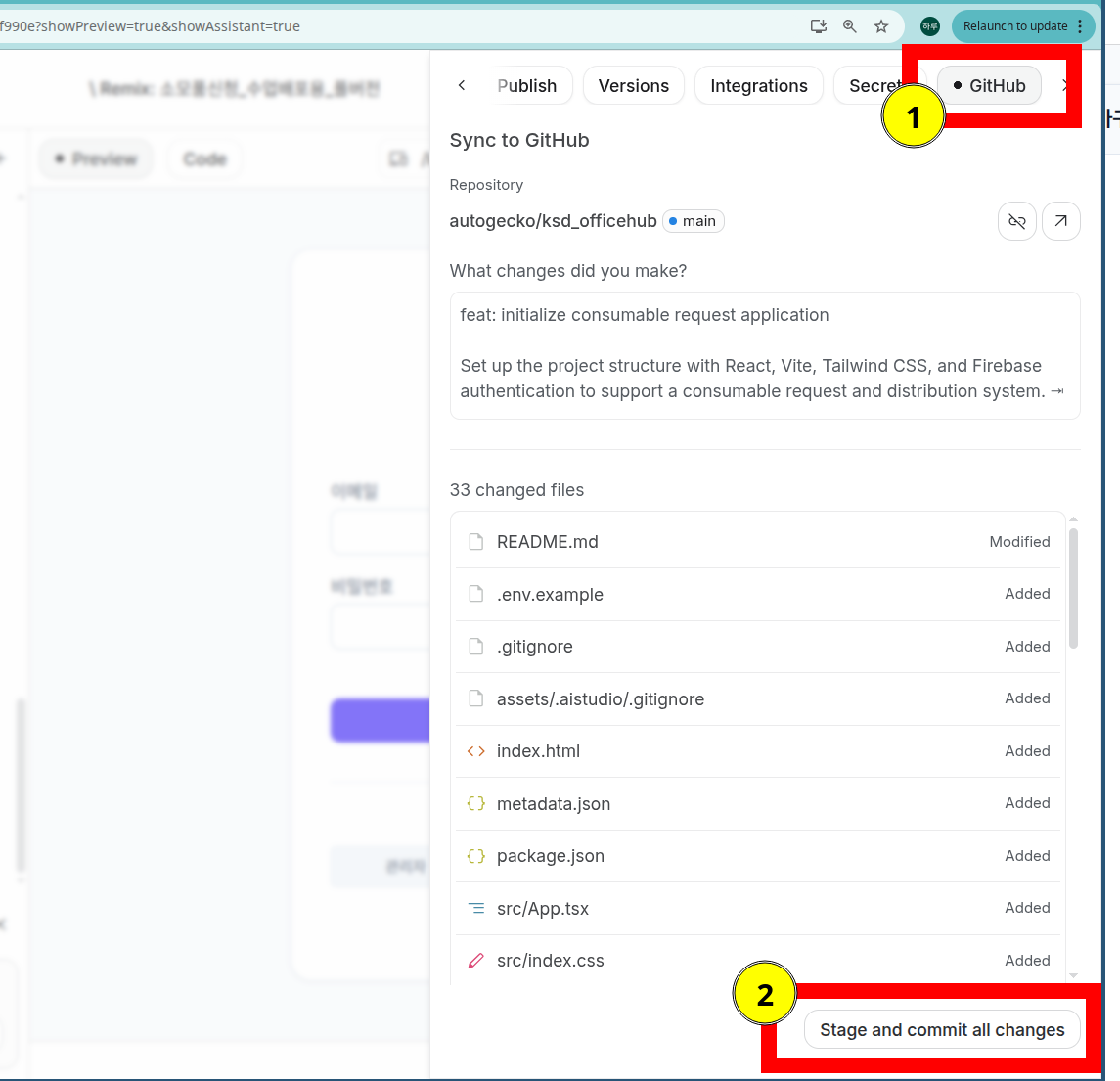
Task: Bookmark this page with the star icon
Action: coord(881,26)
